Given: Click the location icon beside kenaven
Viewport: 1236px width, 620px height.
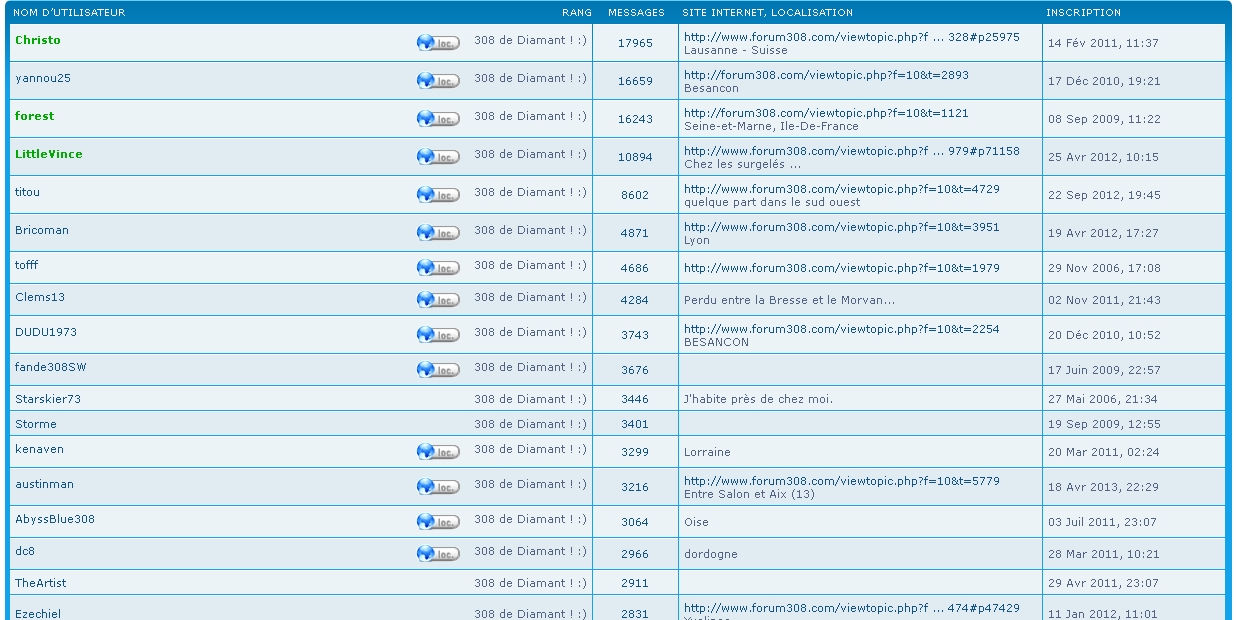Looking at the screenshot, I should 438,452.
